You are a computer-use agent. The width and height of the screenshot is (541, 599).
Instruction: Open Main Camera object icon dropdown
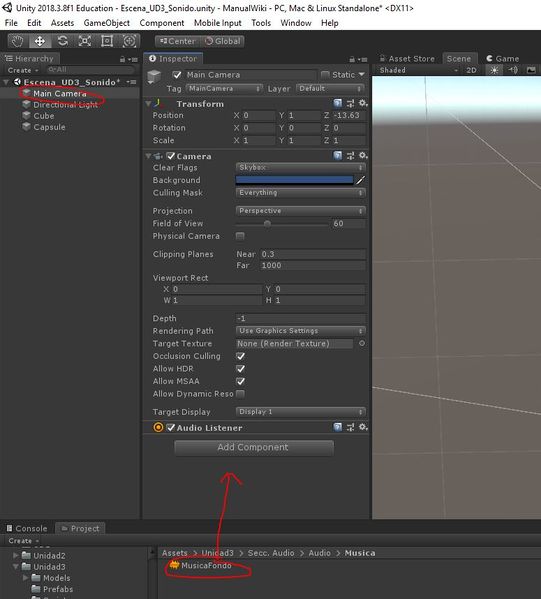(x=154, y=77)
